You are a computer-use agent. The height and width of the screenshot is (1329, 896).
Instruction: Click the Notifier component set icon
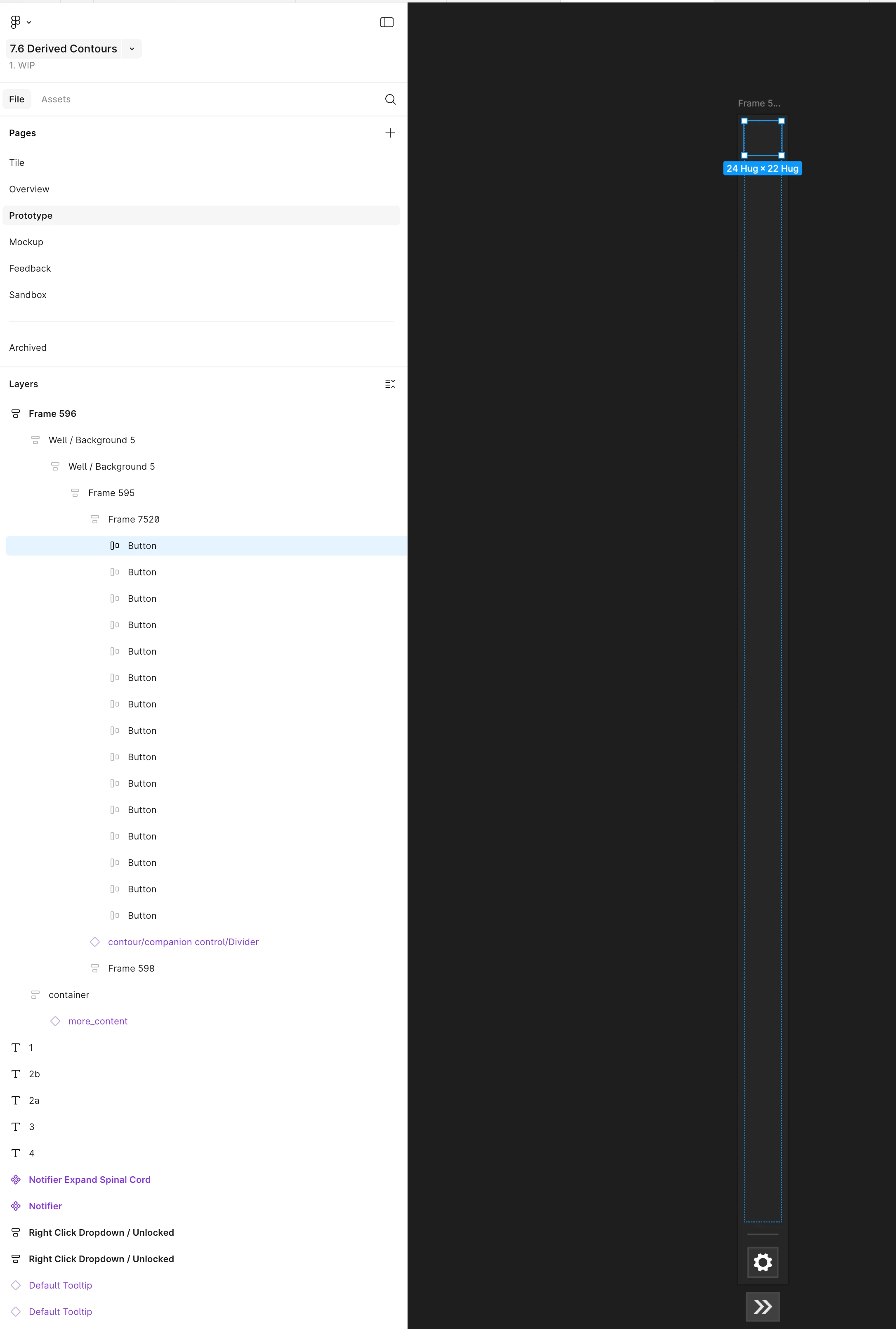pos(16,1206)
